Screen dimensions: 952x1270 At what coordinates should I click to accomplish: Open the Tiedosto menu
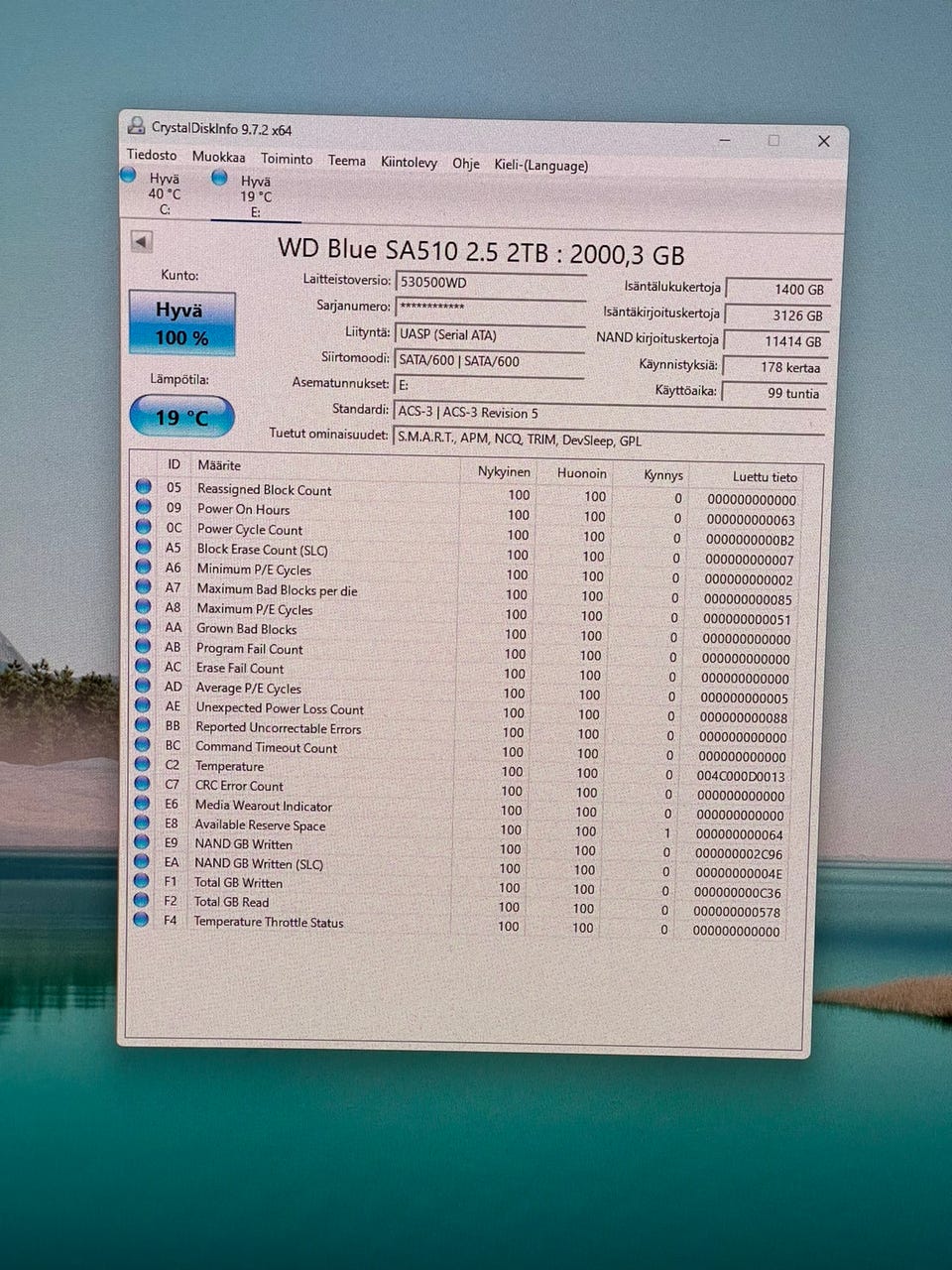[152, 156]
